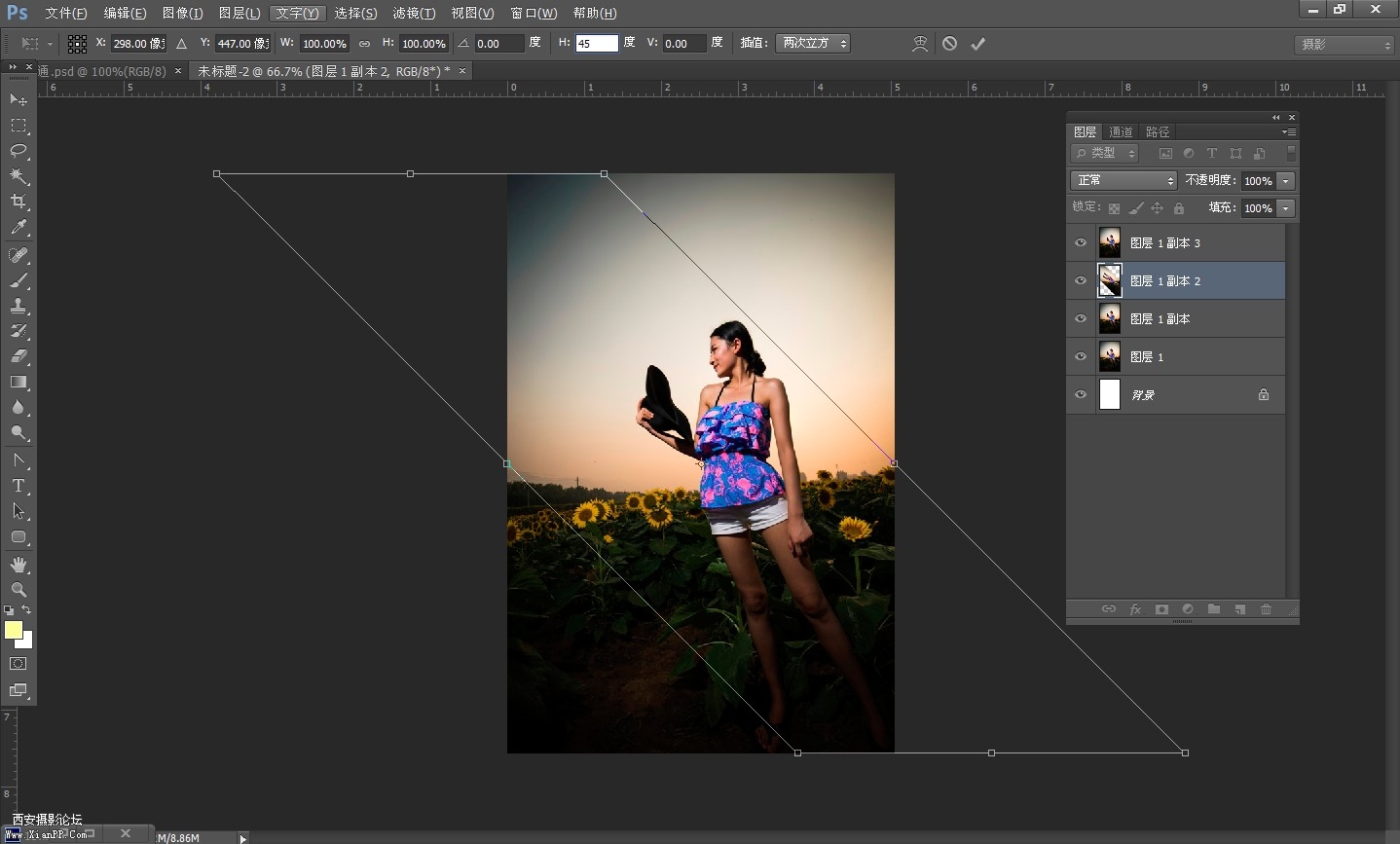Hide the 图层 1 副本 3 layer
This screenshot has width=1400, height=844.
point(1081,243)
